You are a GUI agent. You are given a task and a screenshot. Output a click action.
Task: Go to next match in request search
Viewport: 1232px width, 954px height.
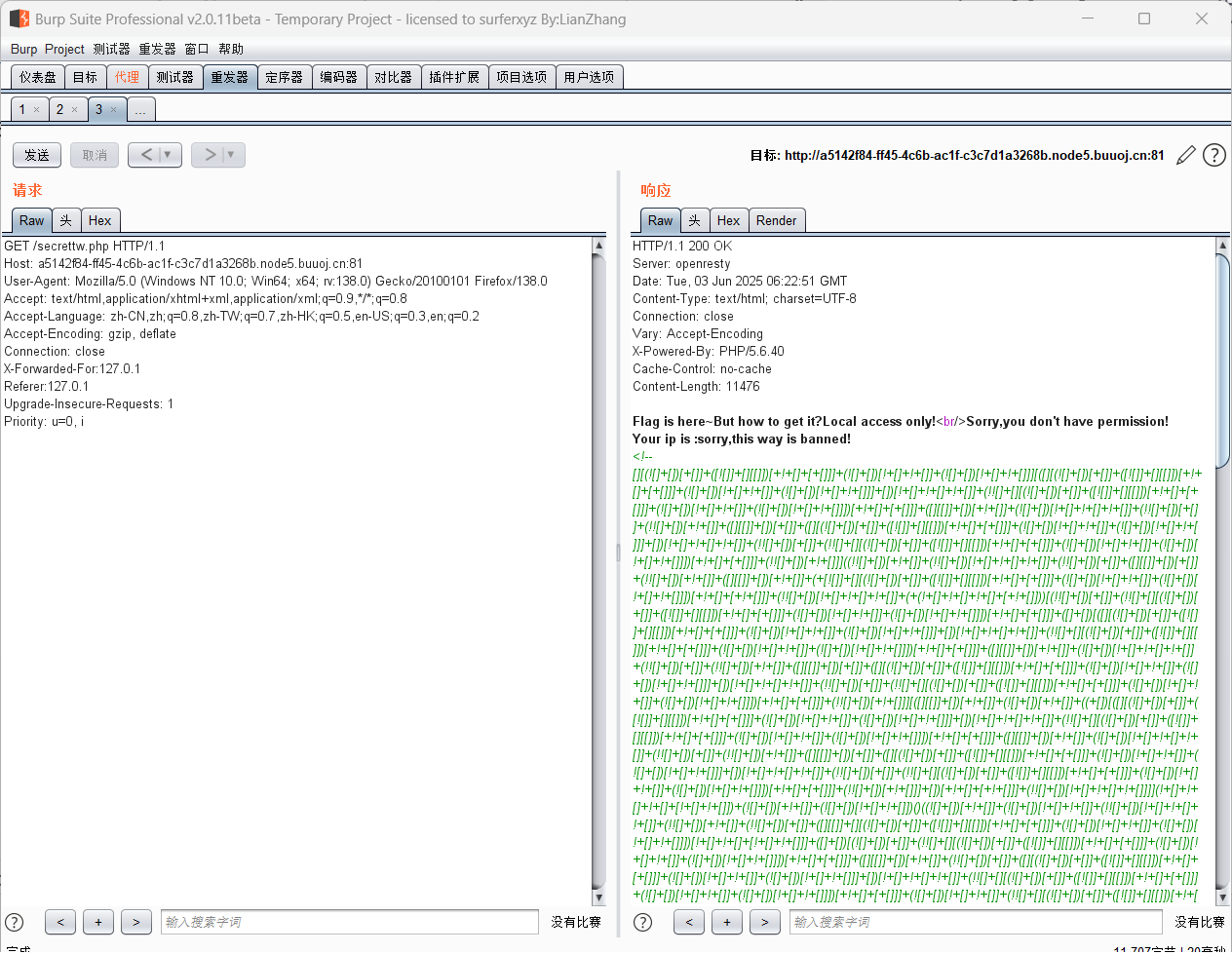136,922
